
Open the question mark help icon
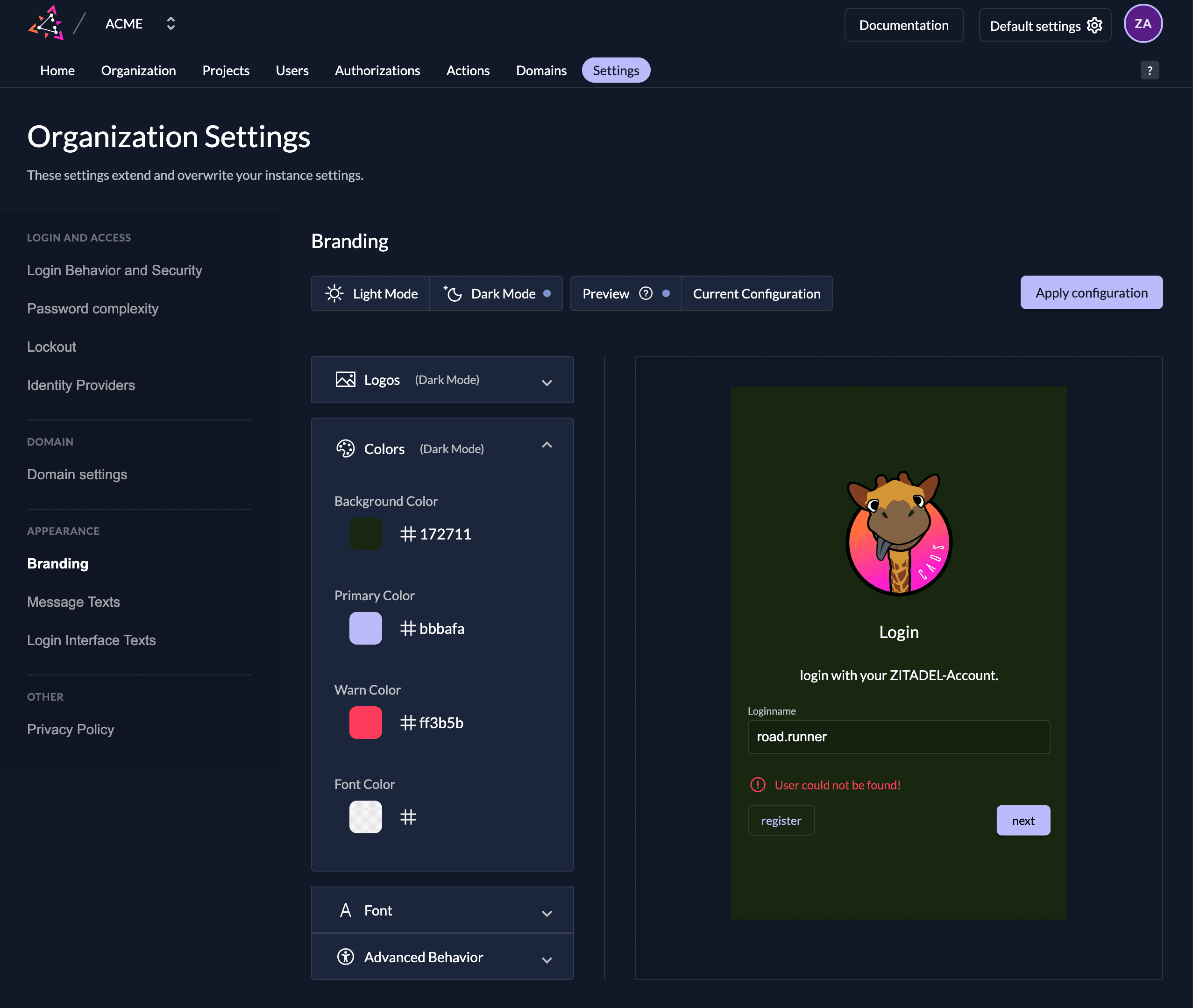click(x=1150, y=70)
